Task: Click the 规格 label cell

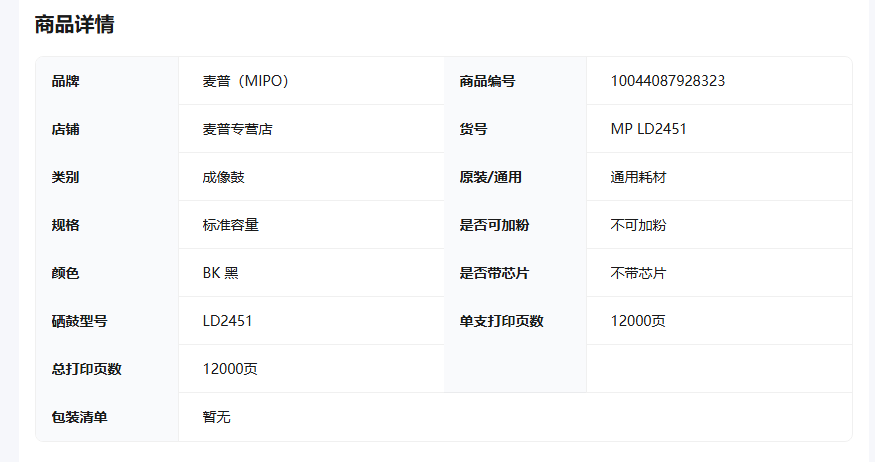Action: point(107,225)
